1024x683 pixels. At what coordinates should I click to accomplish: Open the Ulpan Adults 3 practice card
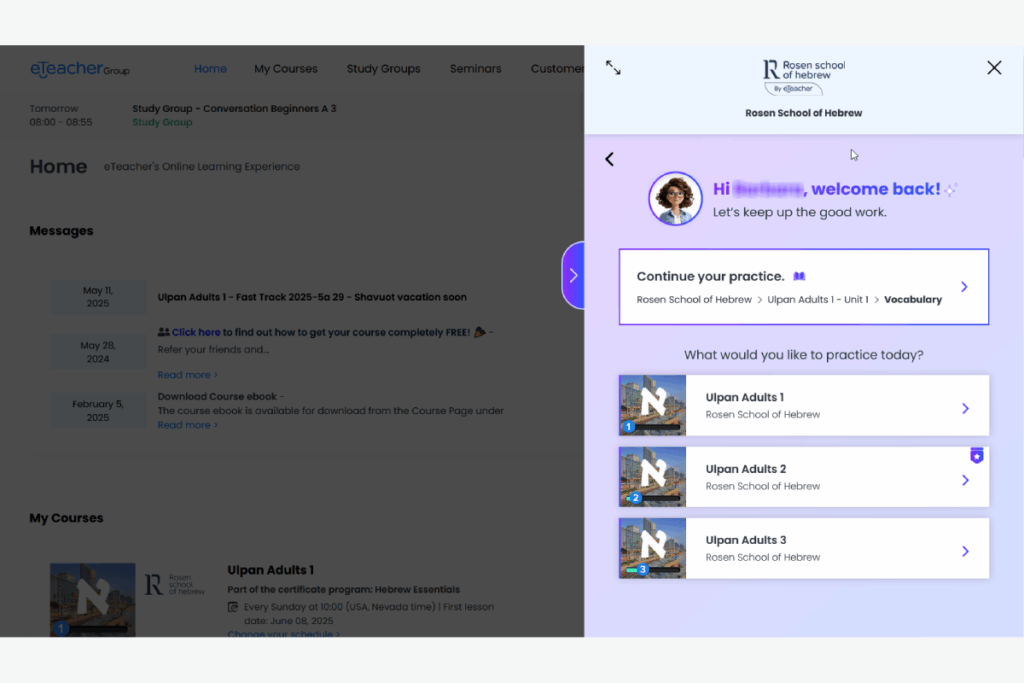click(803, 548)
